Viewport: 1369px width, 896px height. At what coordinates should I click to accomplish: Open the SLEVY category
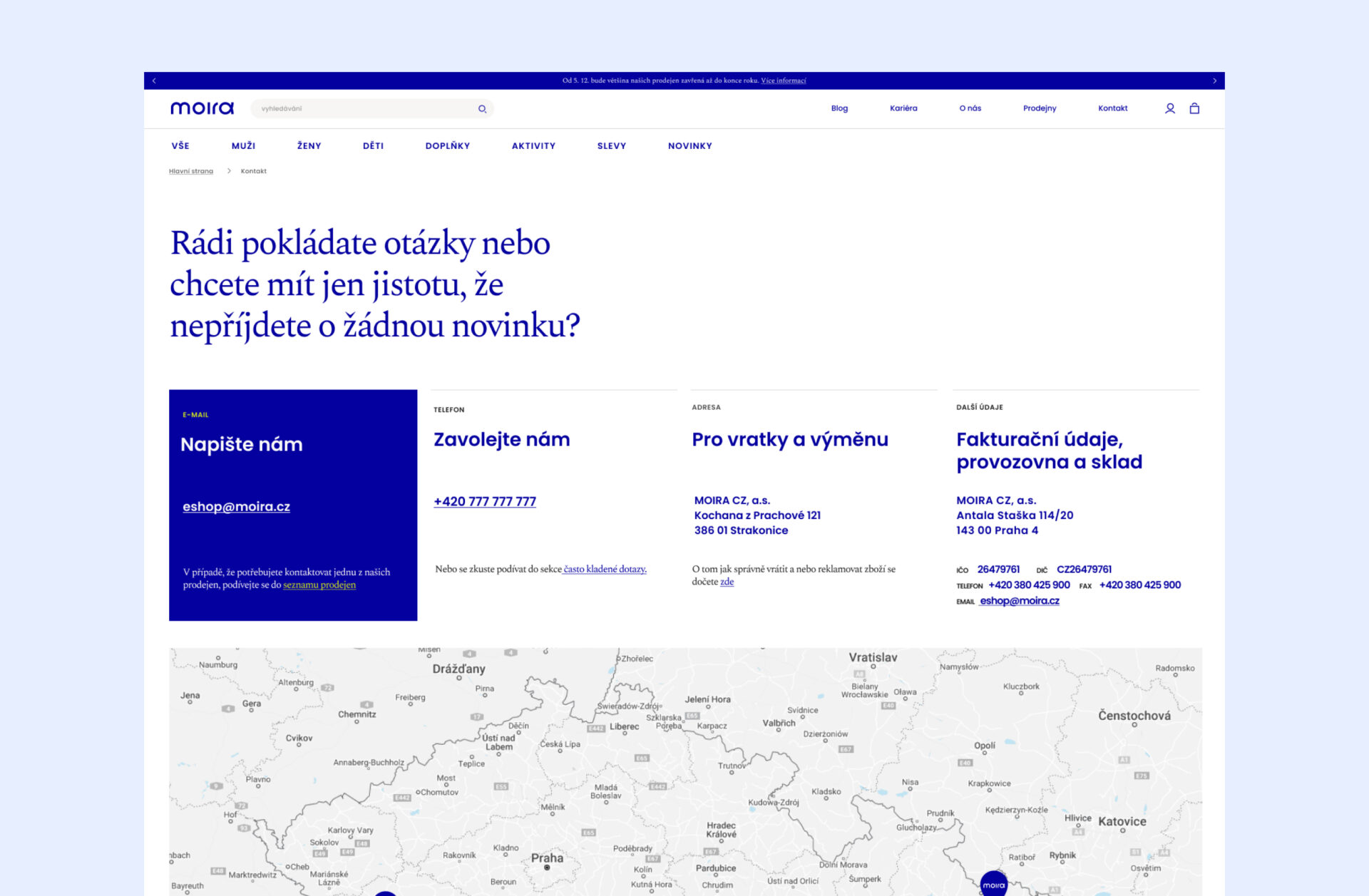611,146
